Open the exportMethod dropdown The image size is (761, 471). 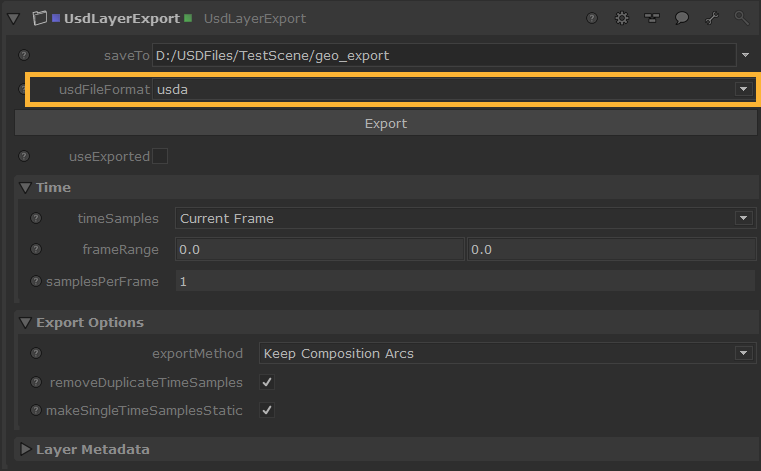(506, 353)
